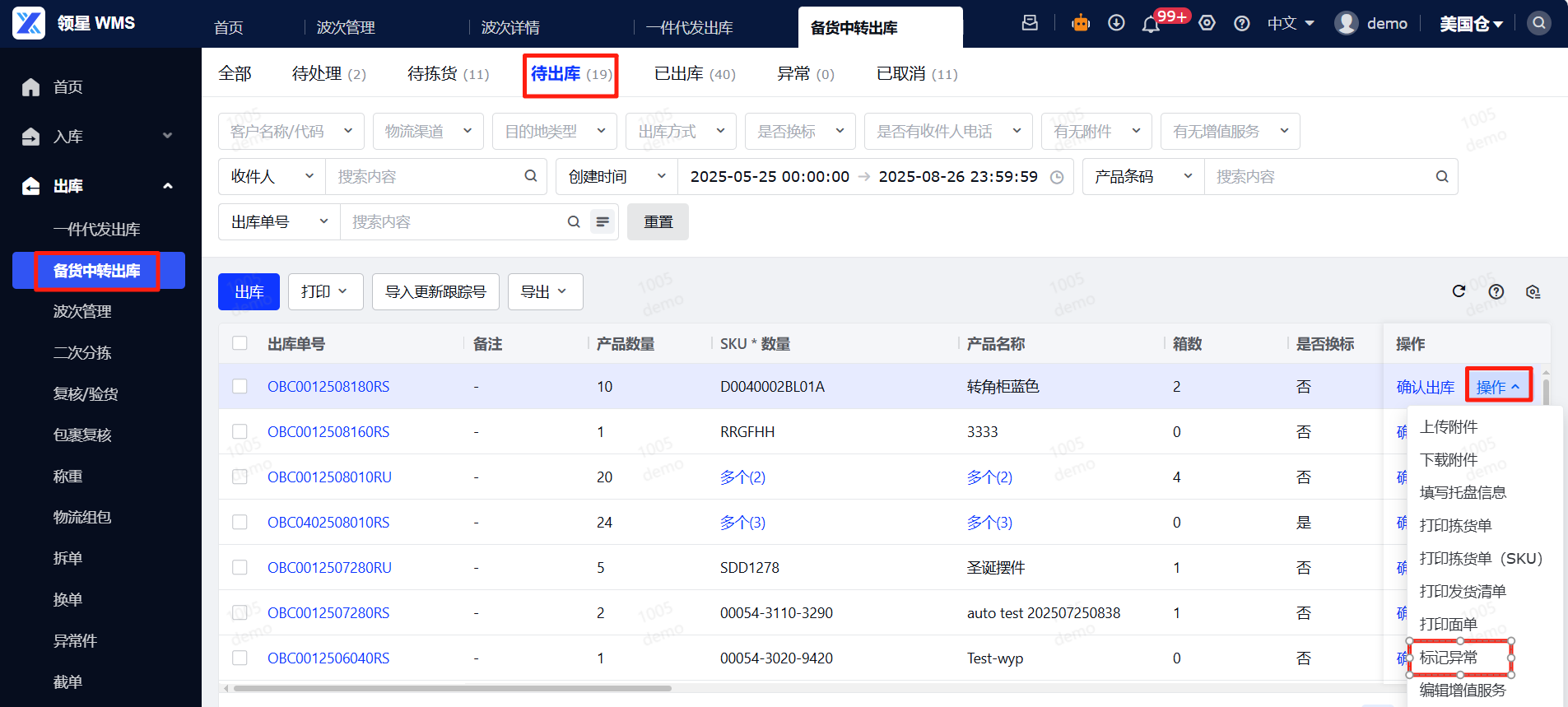This screenshot has height=707, width=1568.
Task: Open batch search list icon beside 出库单号
Action: [x=603, y=222]
